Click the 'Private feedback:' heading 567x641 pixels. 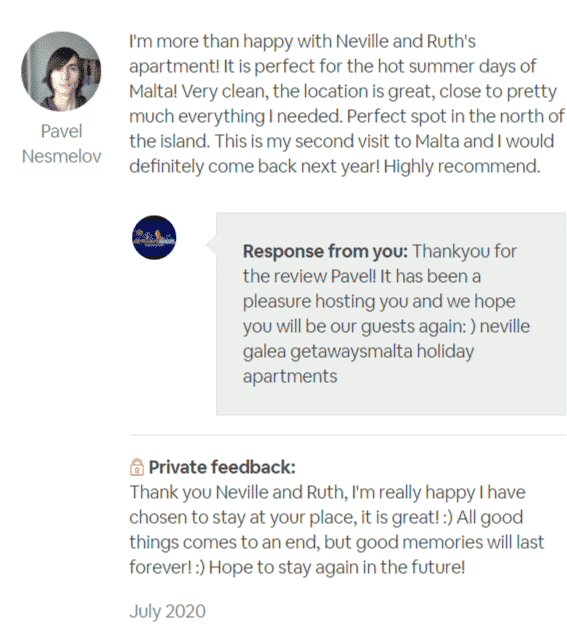tap(222, 467)
